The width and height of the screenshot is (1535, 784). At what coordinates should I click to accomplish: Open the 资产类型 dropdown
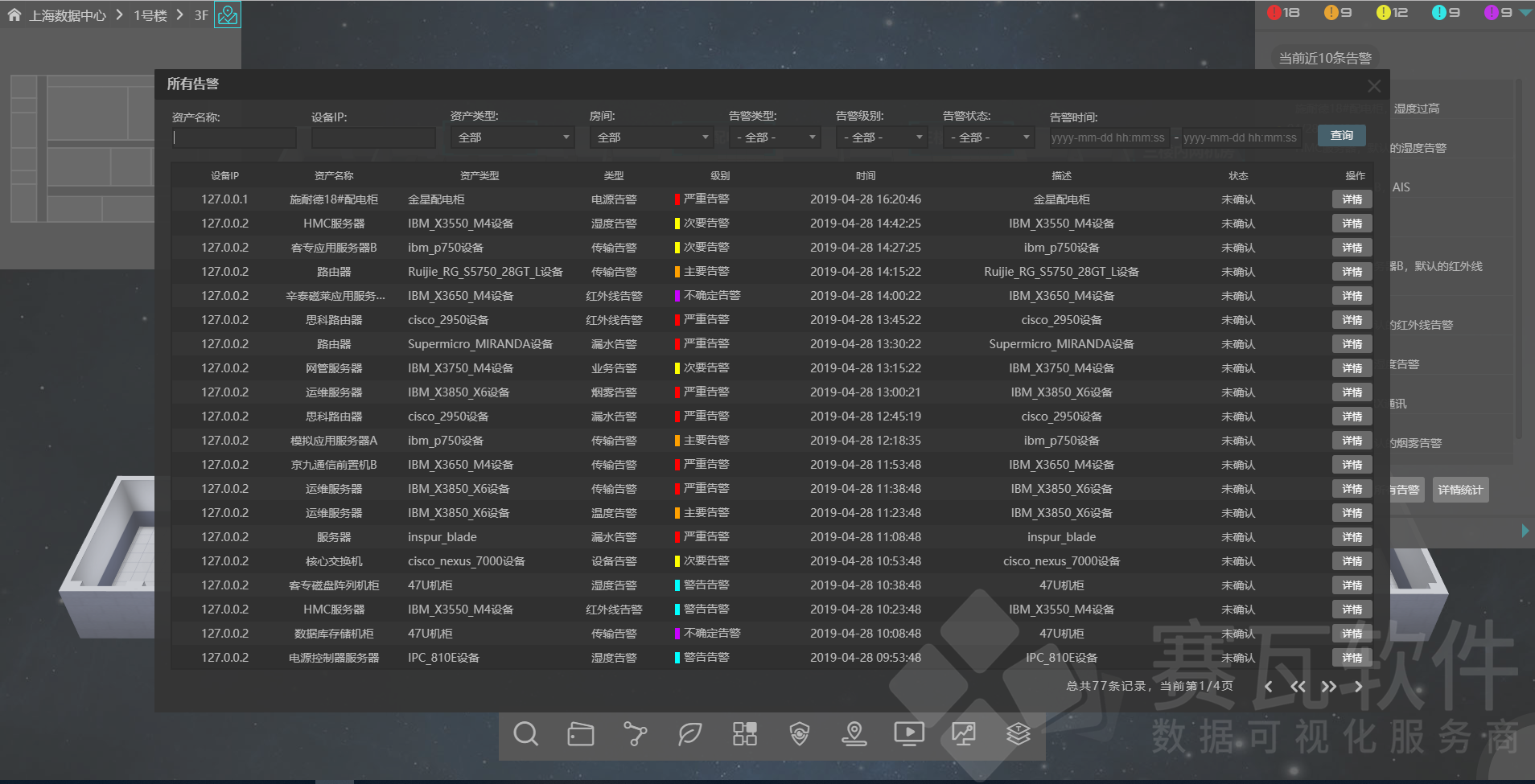click(512, 137)
